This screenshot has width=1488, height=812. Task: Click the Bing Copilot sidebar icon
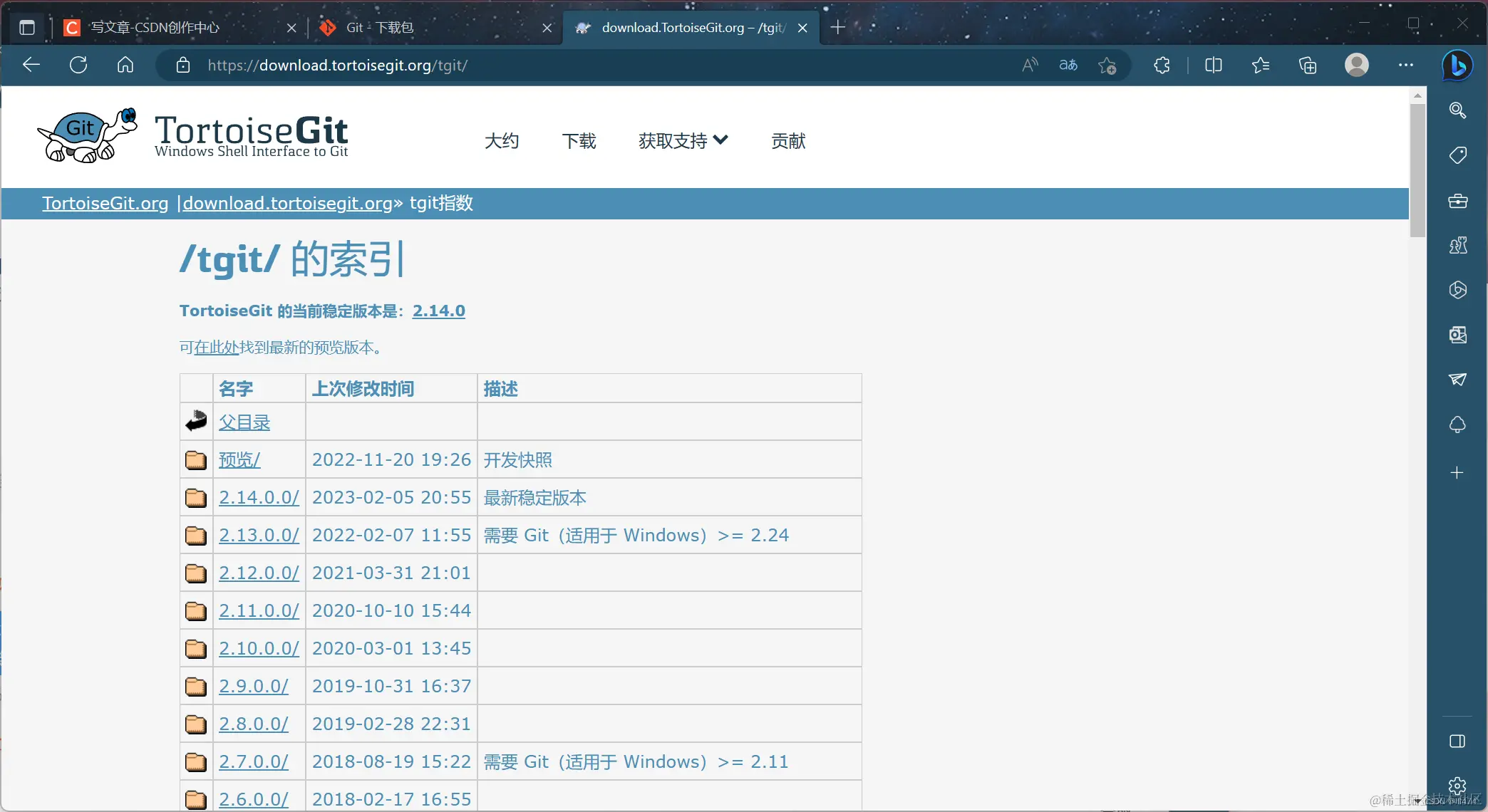[x=1457, y=66]
